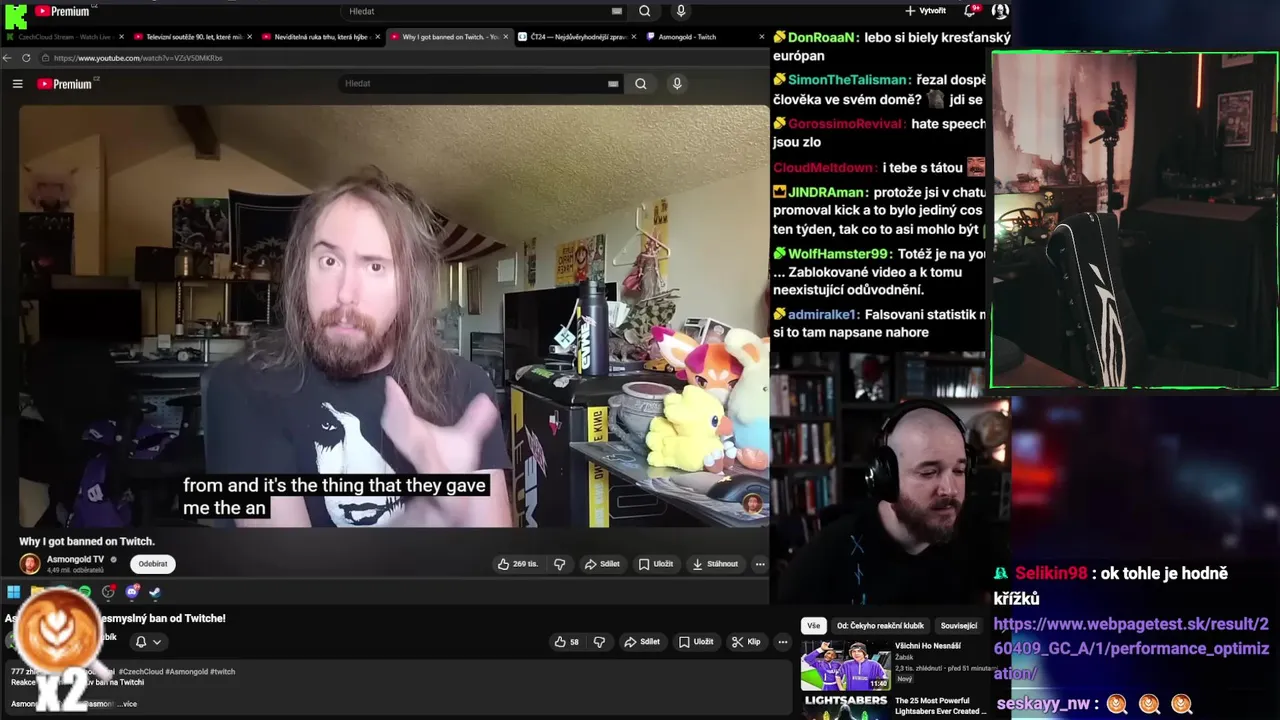This screenshot has width=1280, height=720.
Task: Open the hamburger guide menu beside YouTube Premium
Action: point(17,84)
